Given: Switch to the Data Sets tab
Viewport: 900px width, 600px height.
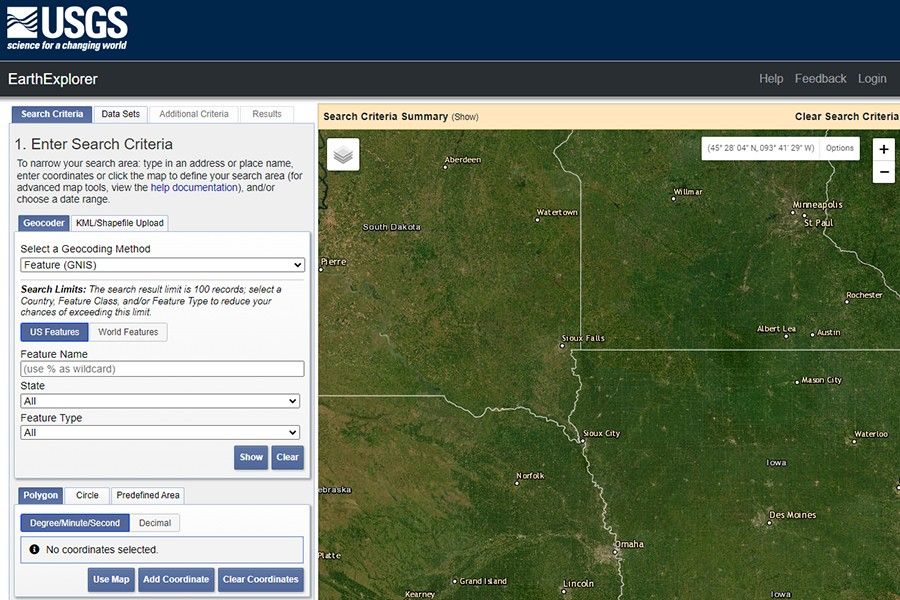Looking at the screenshot, I should click(x=120, y=113).
